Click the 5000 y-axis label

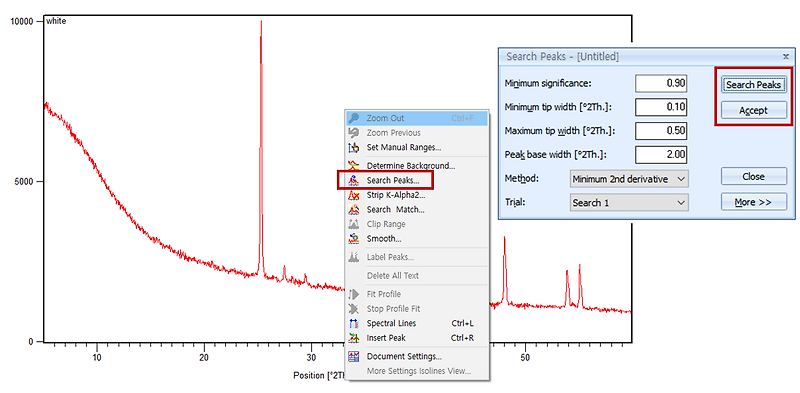pos(24,182)
